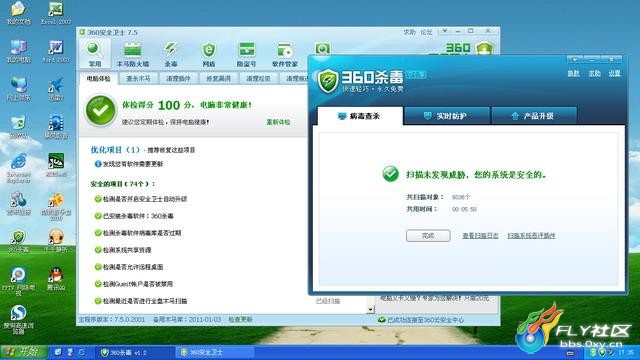Click 重新体检 link in 360安全卫士

pos(278,122)
